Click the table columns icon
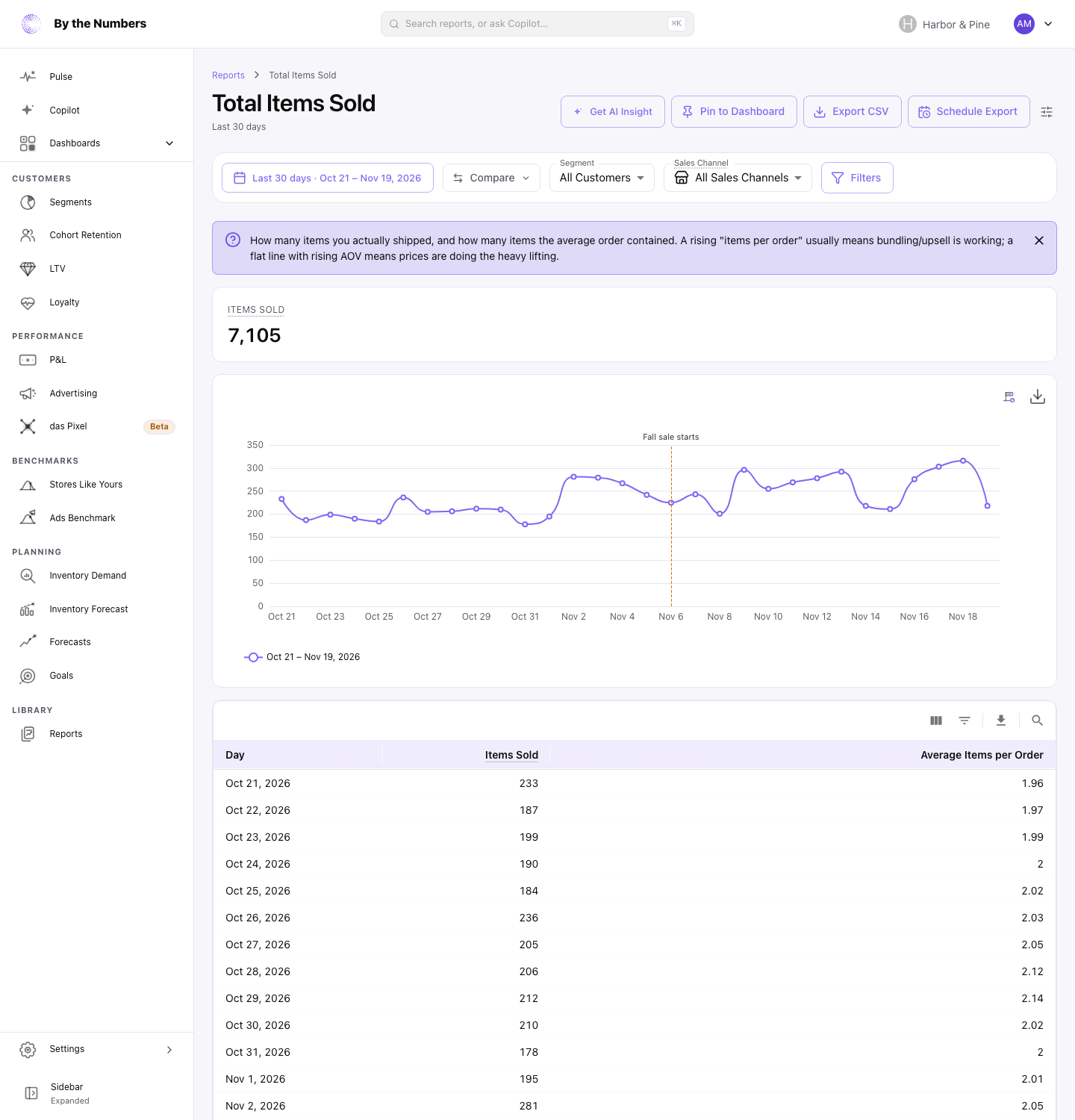The width and height of the screenshot is (1075, 1120). [936, 721]
